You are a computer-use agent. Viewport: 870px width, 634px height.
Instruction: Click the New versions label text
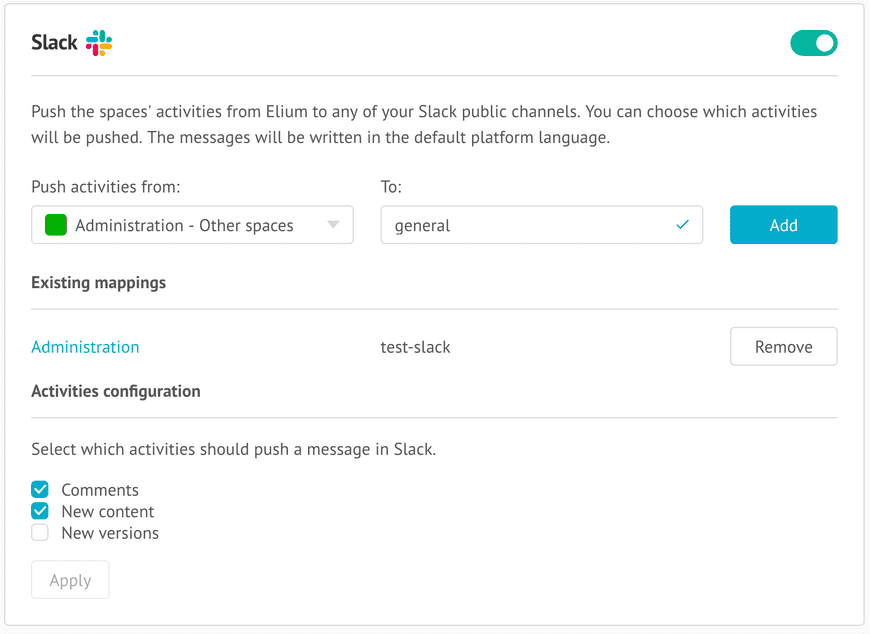click(110, 533)
